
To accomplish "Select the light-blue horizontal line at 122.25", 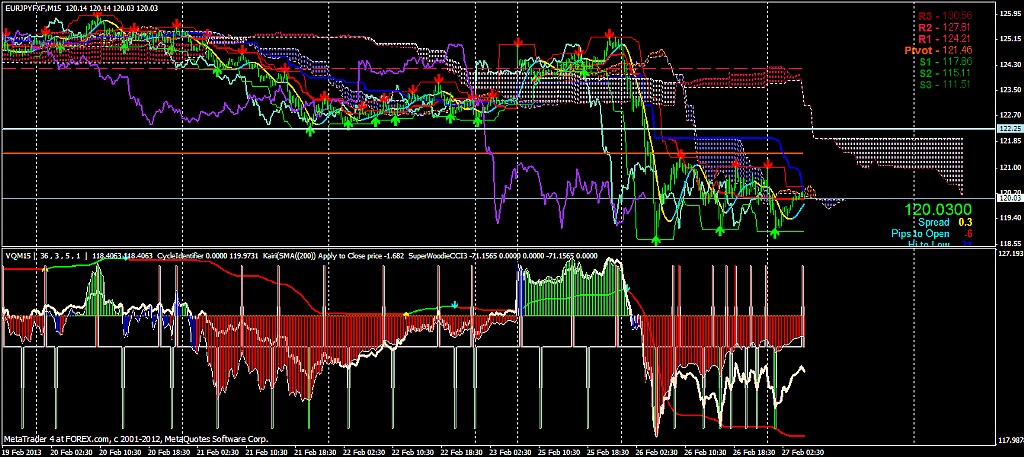I will (x=499, y=129).
